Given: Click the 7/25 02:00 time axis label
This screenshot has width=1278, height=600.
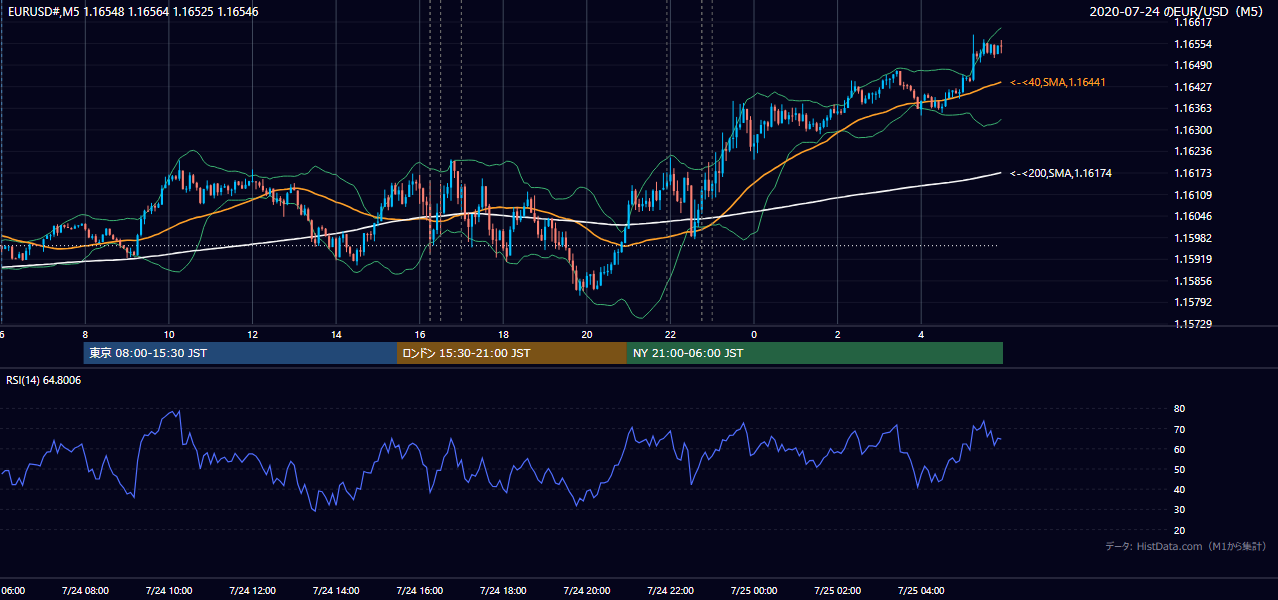Looking at the screenshot, I should [837, 590].
